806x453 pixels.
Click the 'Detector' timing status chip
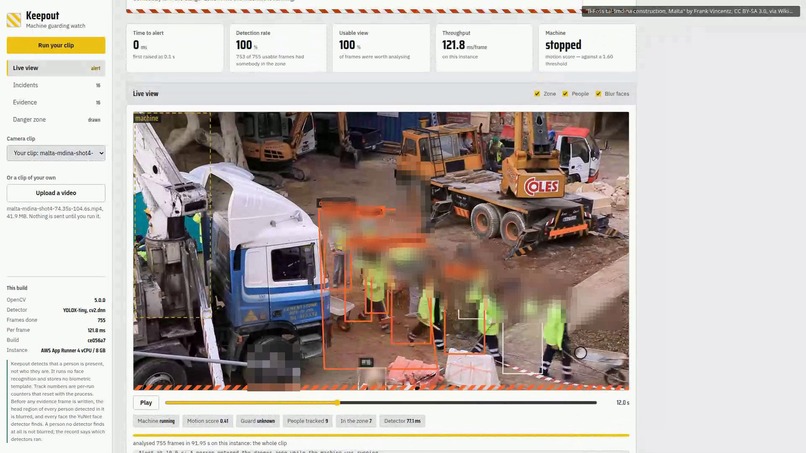[402, 421]
